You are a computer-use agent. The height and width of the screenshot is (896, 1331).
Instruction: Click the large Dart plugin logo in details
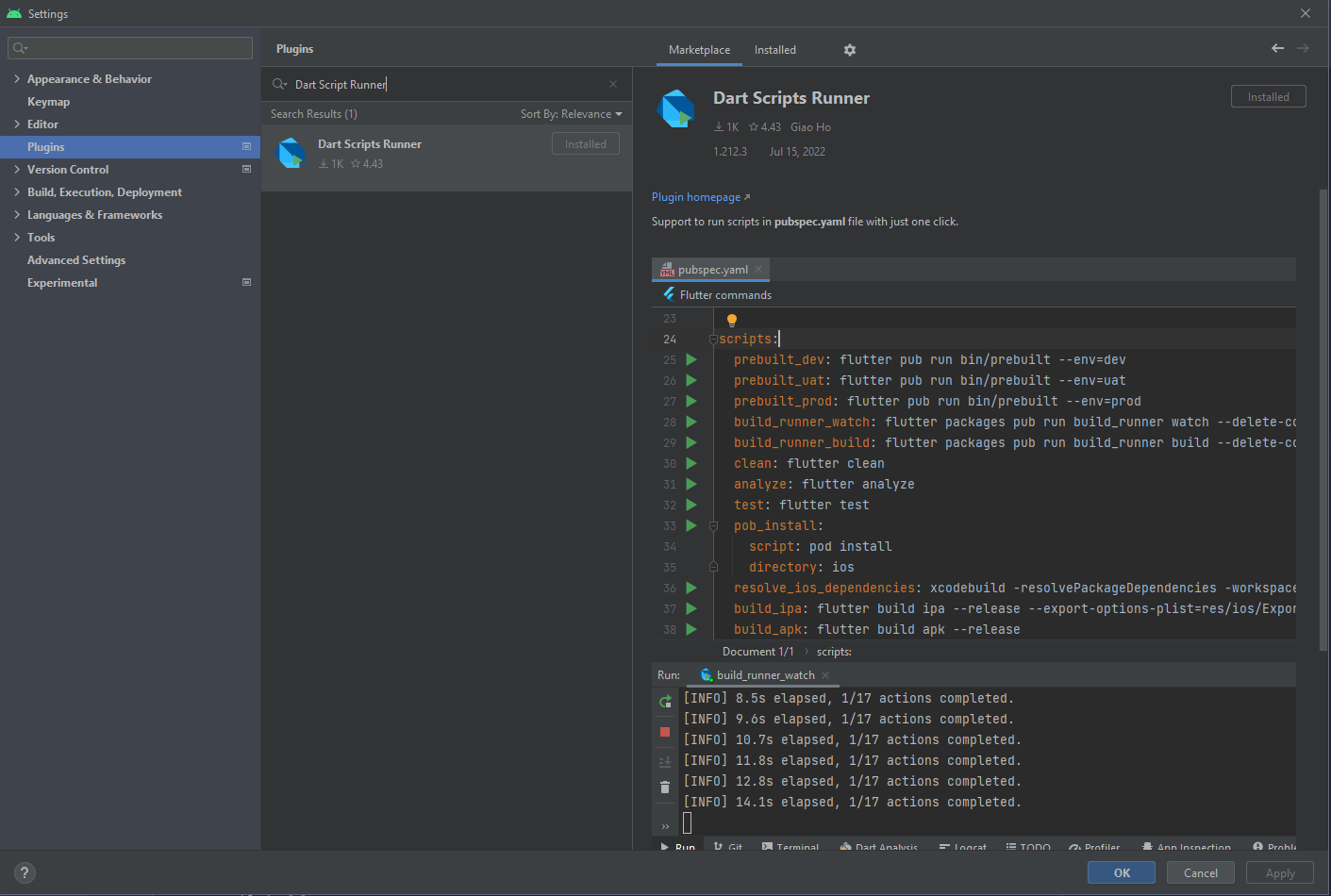pos(676,109)
